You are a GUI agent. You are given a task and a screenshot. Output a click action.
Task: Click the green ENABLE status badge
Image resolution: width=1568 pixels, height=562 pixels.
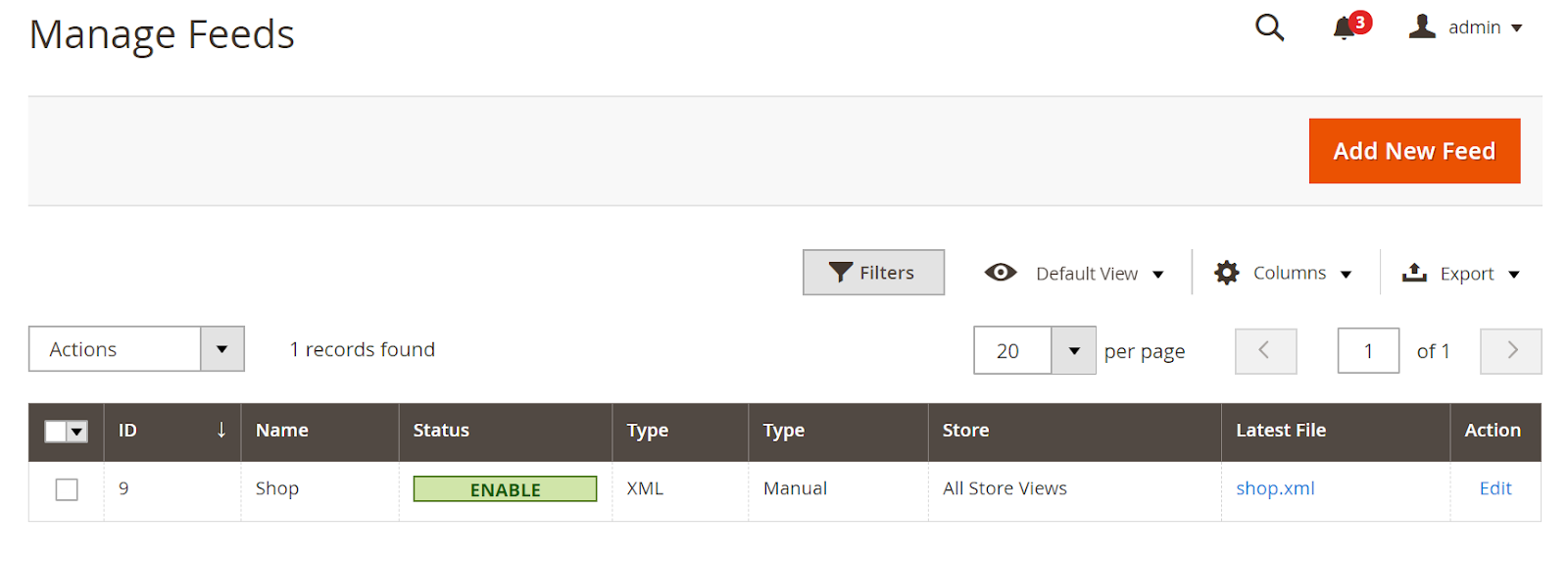505,488
